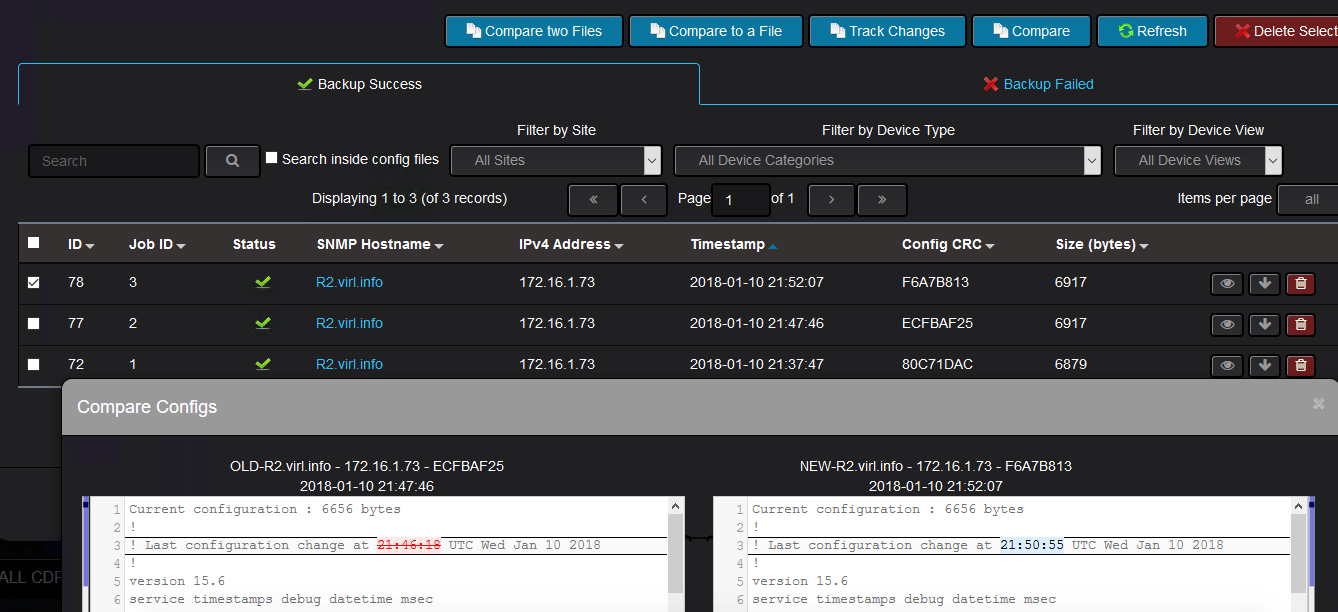Image resolution: width=1338 pixels, height=612 pixels.
Task: Select CRC value F6A7B813
Action: 935,283
